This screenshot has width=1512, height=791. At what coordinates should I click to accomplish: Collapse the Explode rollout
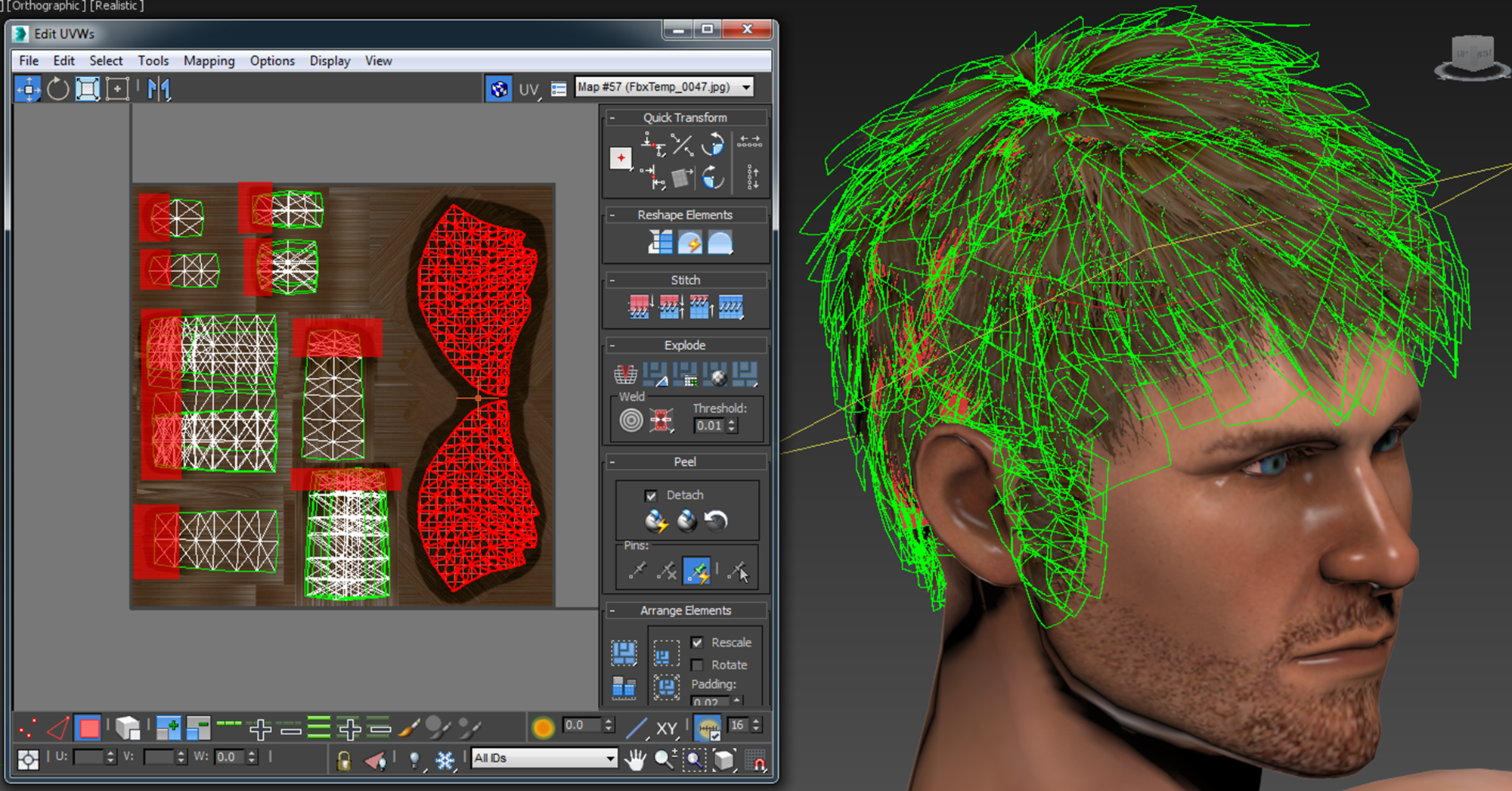coord(612,346)
